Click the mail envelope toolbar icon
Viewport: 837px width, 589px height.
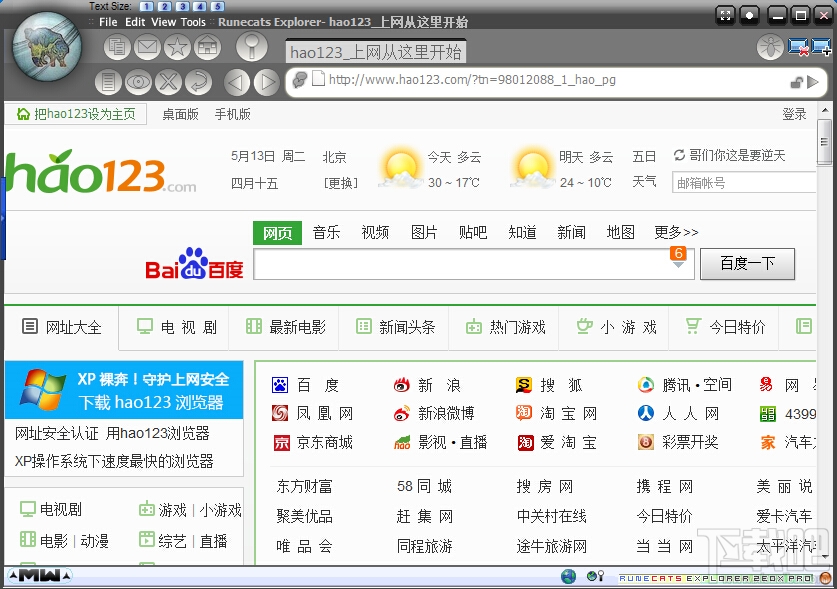coord(147,48)
